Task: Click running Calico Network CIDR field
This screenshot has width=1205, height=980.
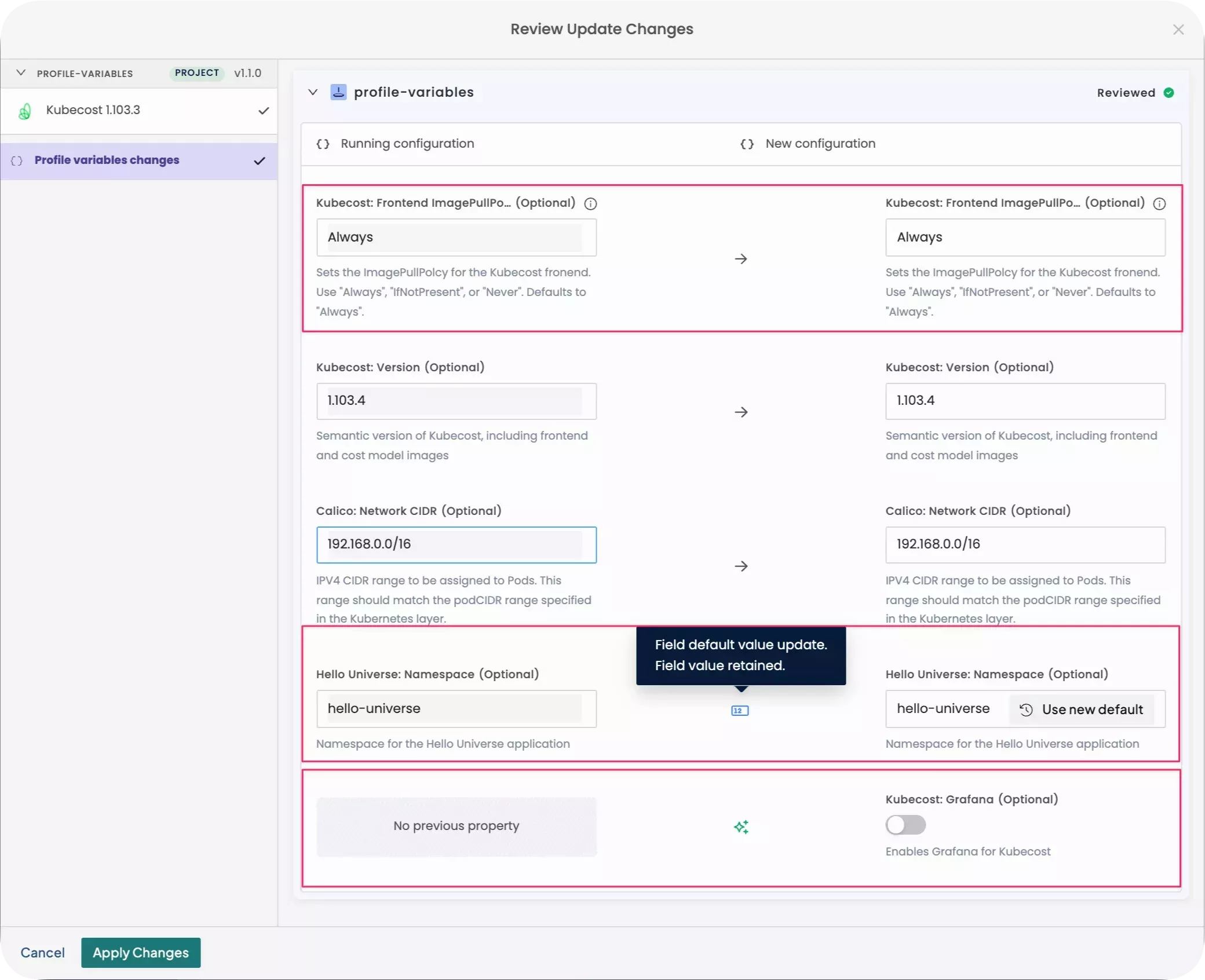Action: pos(456,544)
